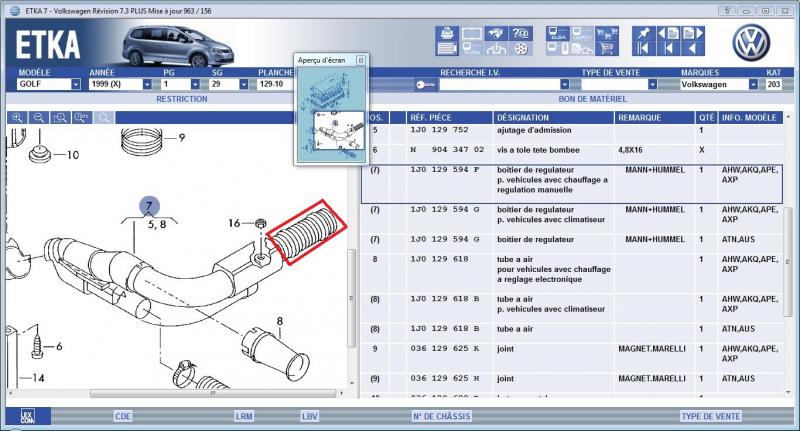Image resolution: width=800 pixels, height=431 pixels.
Task: Click the REMARQUE column header
Action: click(x=655, y=118)
